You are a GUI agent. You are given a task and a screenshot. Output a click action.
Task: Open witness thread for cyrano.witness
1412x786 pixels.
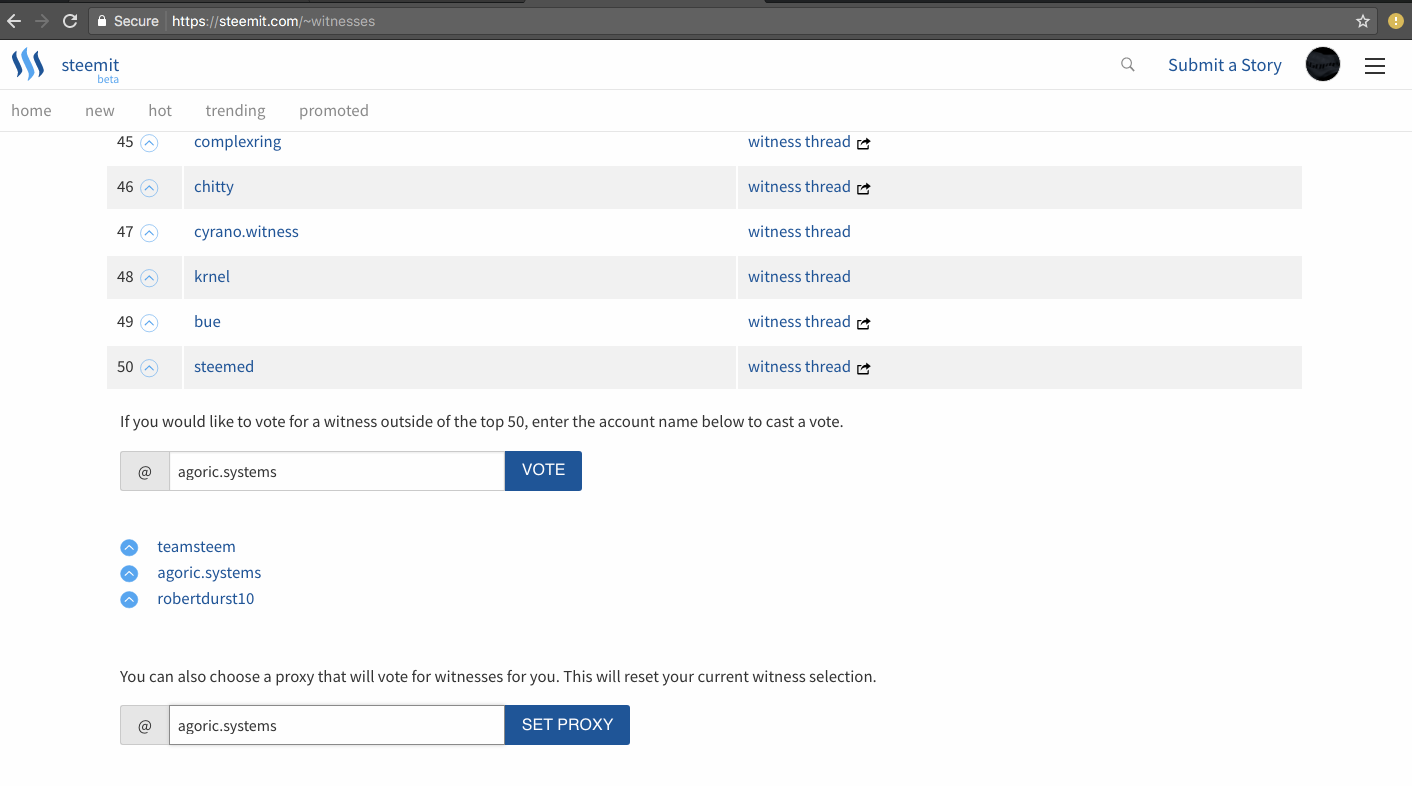(799, 231)
